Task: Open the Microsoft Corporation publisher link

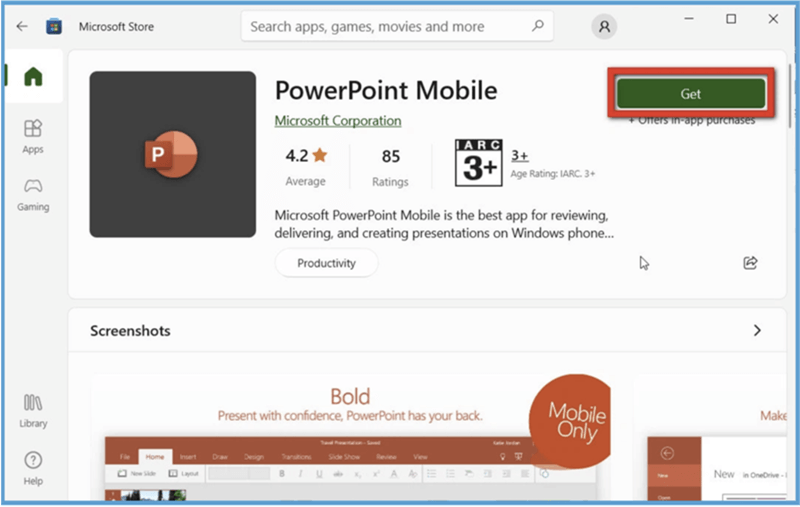Action: tap(338, 121)
